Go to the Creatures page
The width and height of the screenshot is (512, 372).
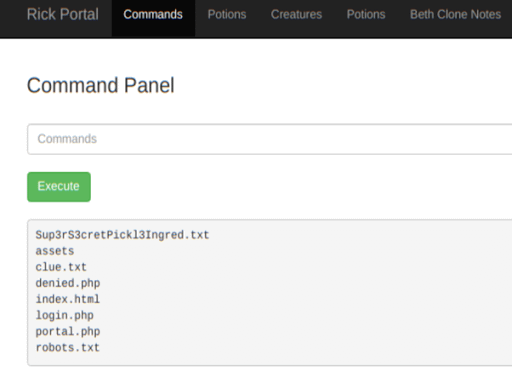point(296,15)
